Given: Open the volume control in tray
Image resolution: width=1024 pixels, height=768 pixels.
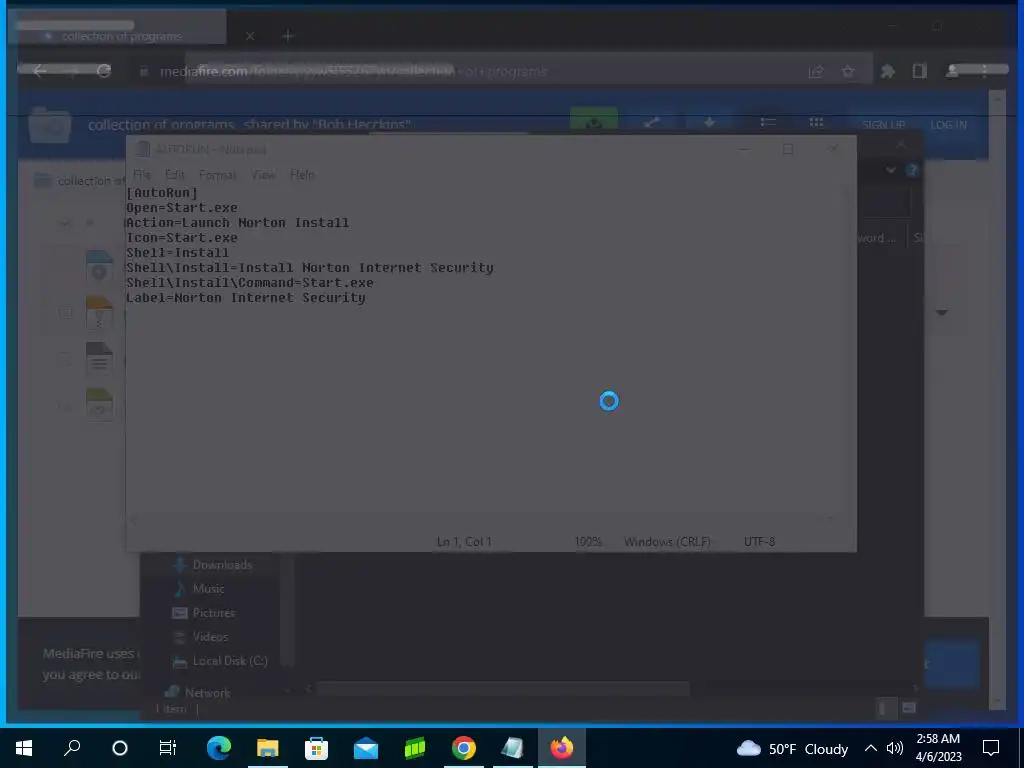Looking at the screenshot, I should point(895,748).
